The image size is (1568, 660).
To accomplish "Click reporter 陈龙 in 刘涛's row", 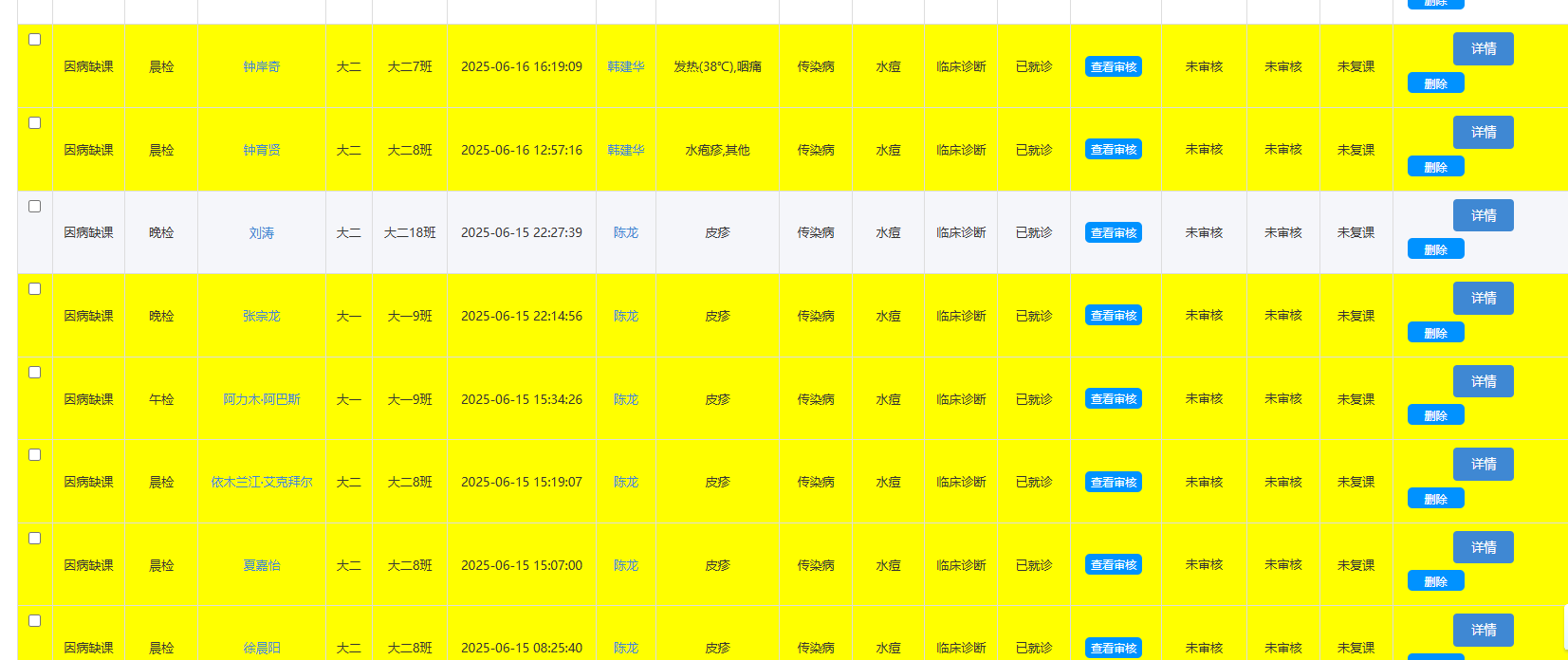I will (626, 232).
